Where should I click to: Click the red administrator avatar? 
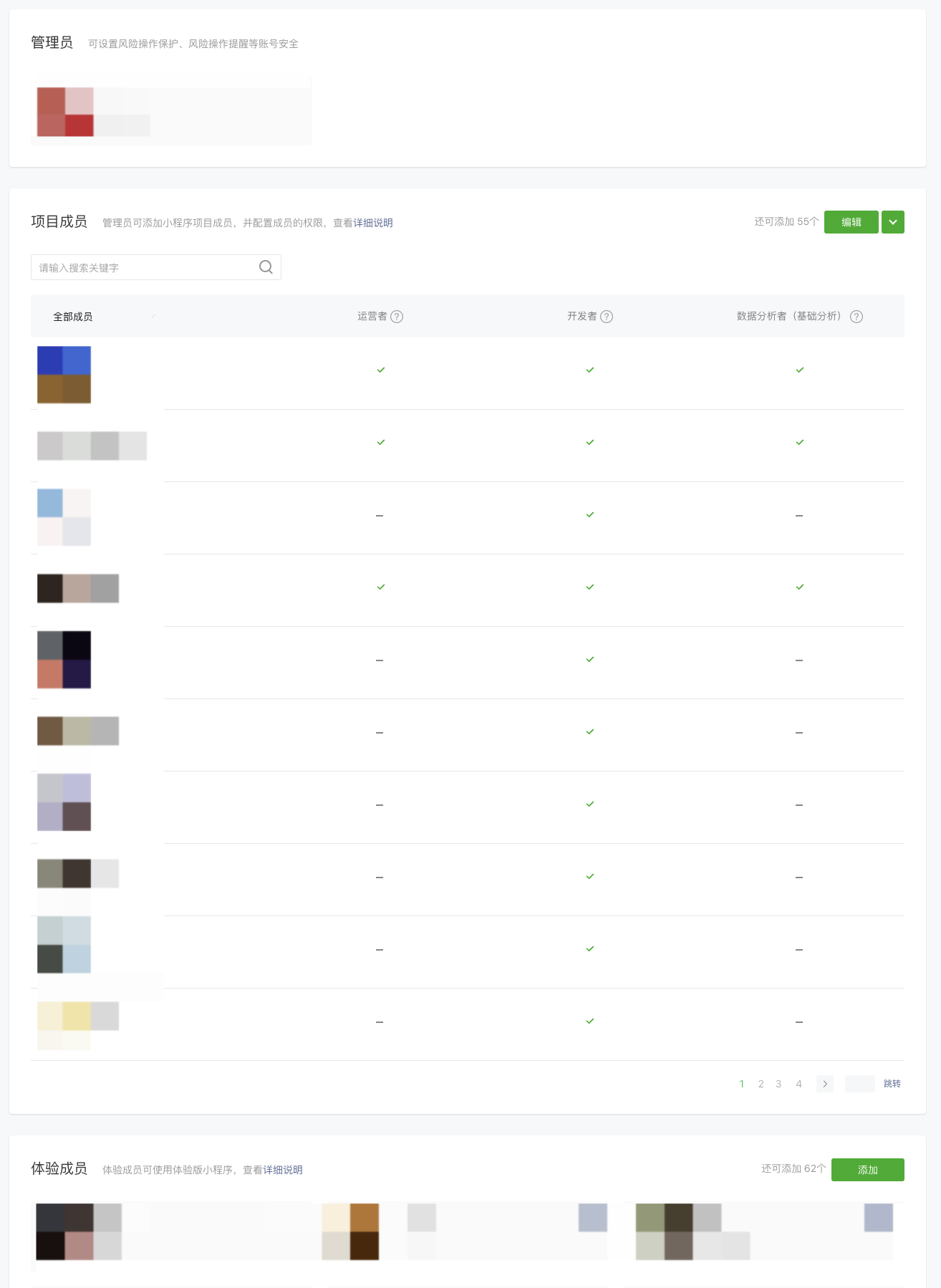click(65, 112)
